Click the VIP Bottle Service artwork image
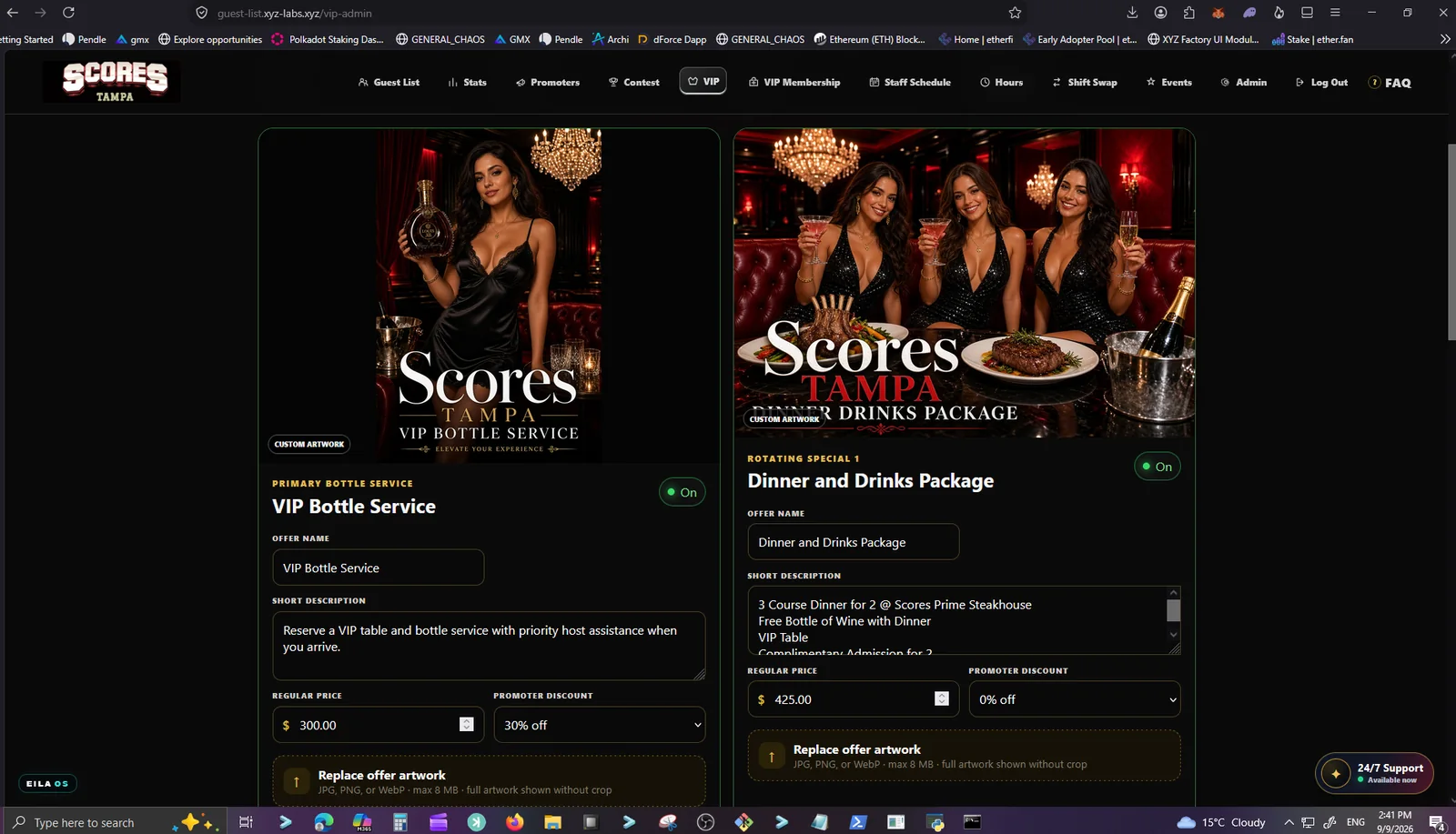The image size is (1456, 834). point(489,296)
